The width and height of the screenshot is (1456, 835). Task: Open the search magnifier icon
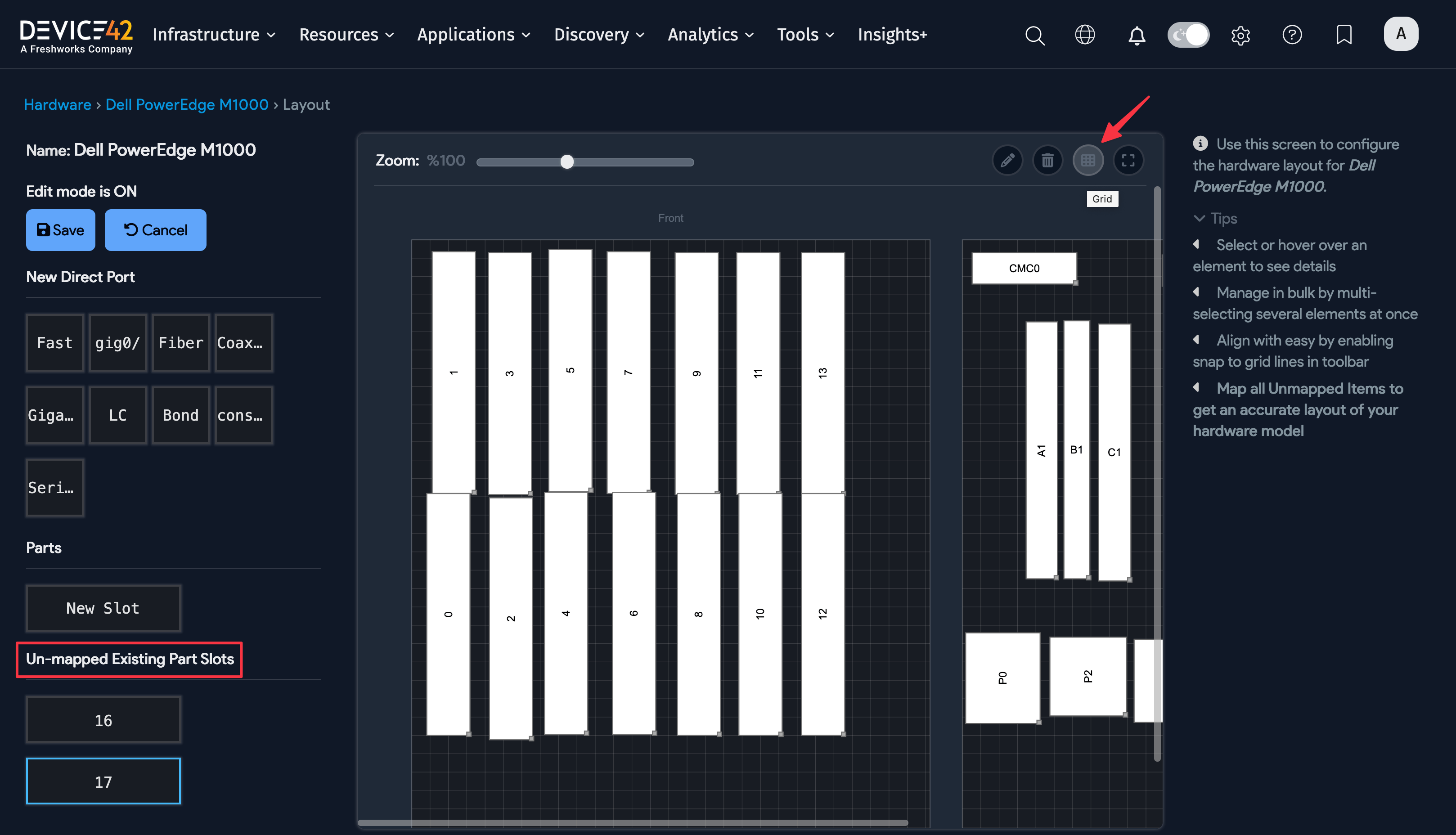click(x=1034, y=35)
